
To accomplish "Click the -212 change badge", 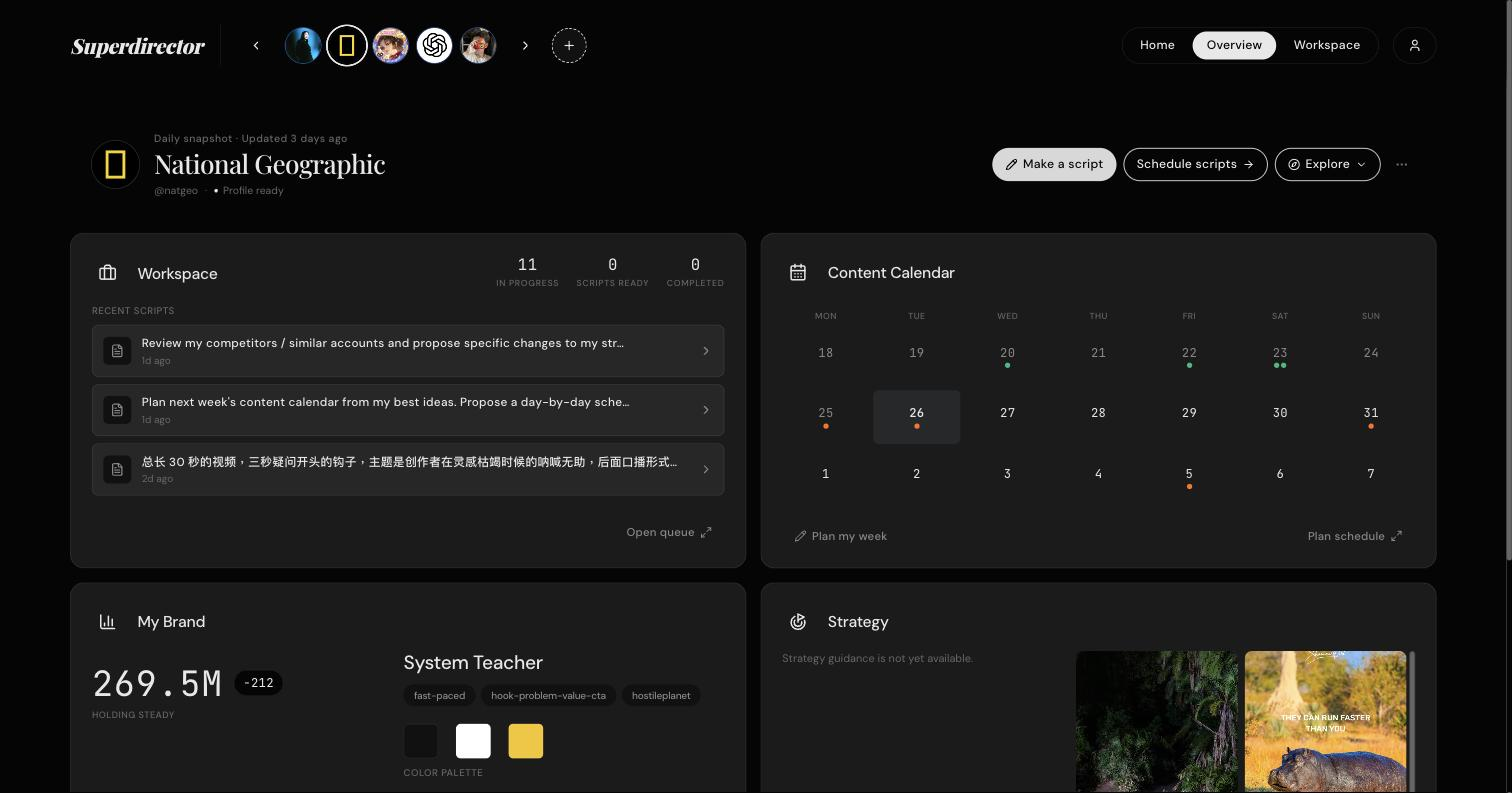I will tap(258, 683).
